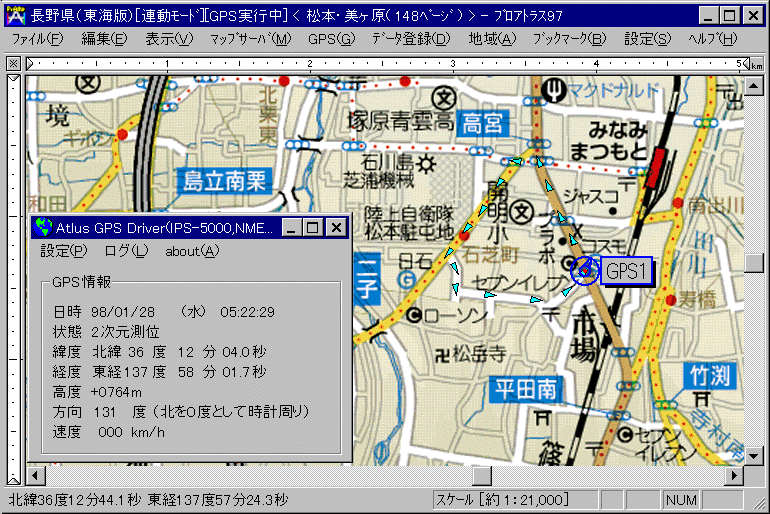Click the NUM indicator in status bar
This screenshot has height=514, width=770.
point(681,500)
